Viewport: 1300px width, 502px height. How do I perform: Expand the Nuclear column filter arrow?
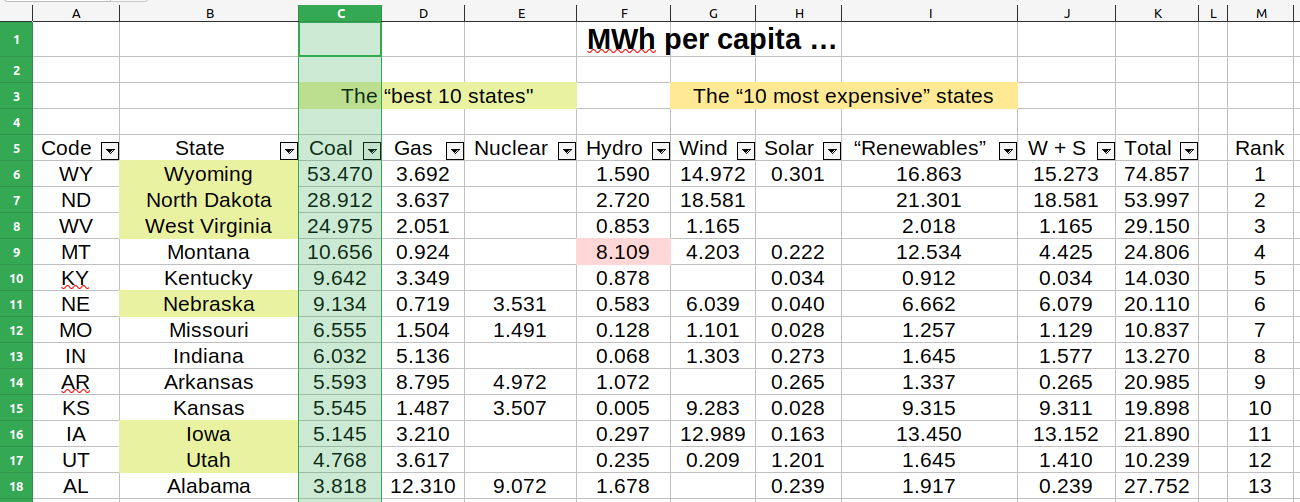(567, 150)
